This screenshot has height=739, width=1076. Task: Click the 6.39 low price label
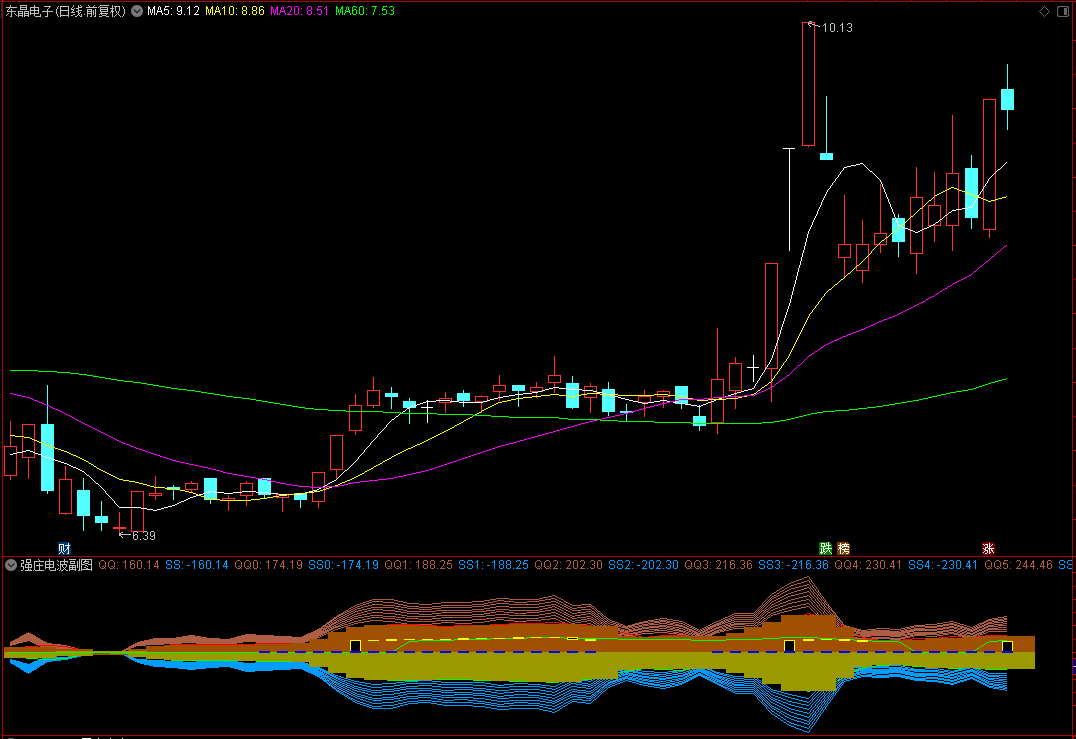pos(143,536)
